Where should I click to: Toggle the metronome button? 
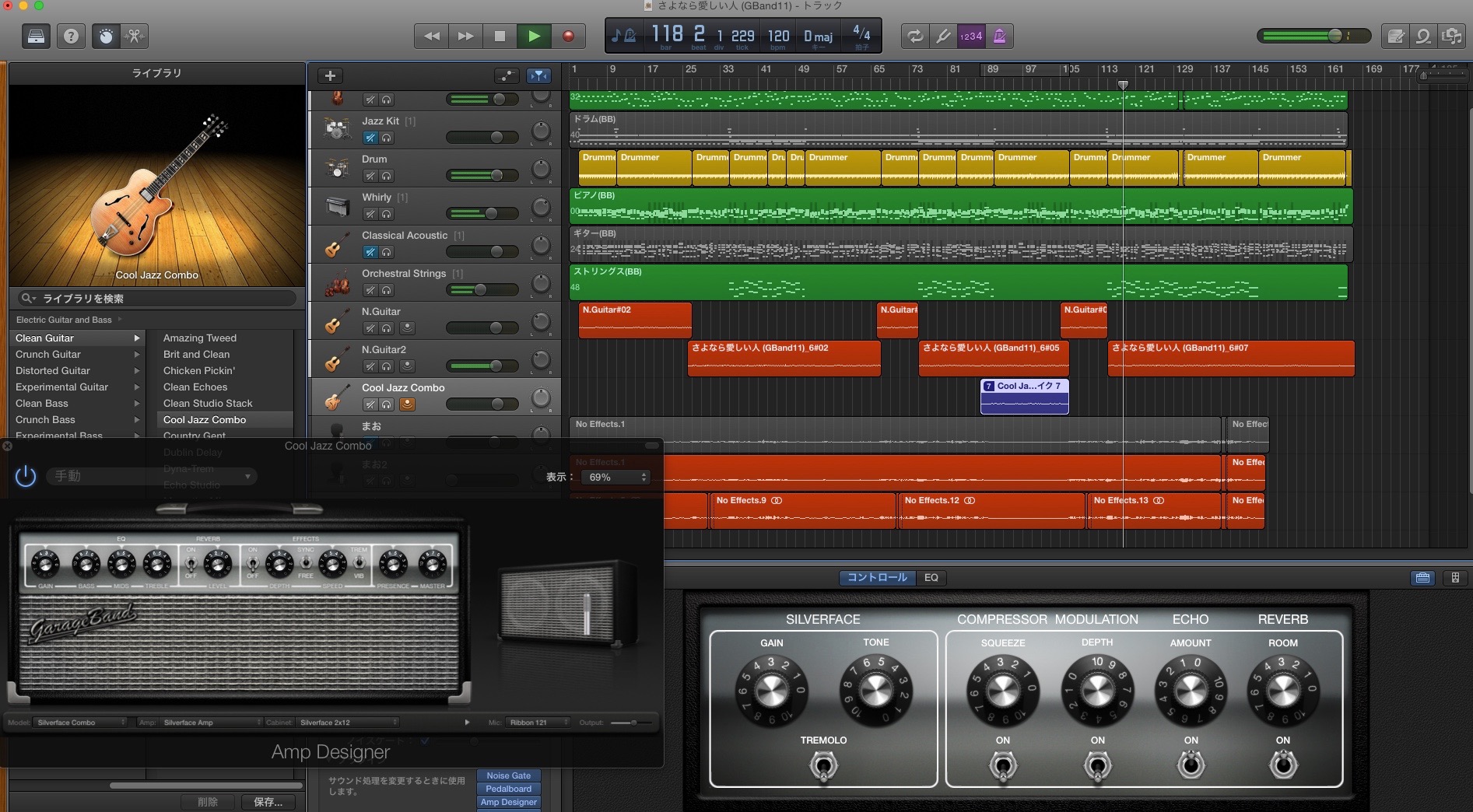[999, 36]
